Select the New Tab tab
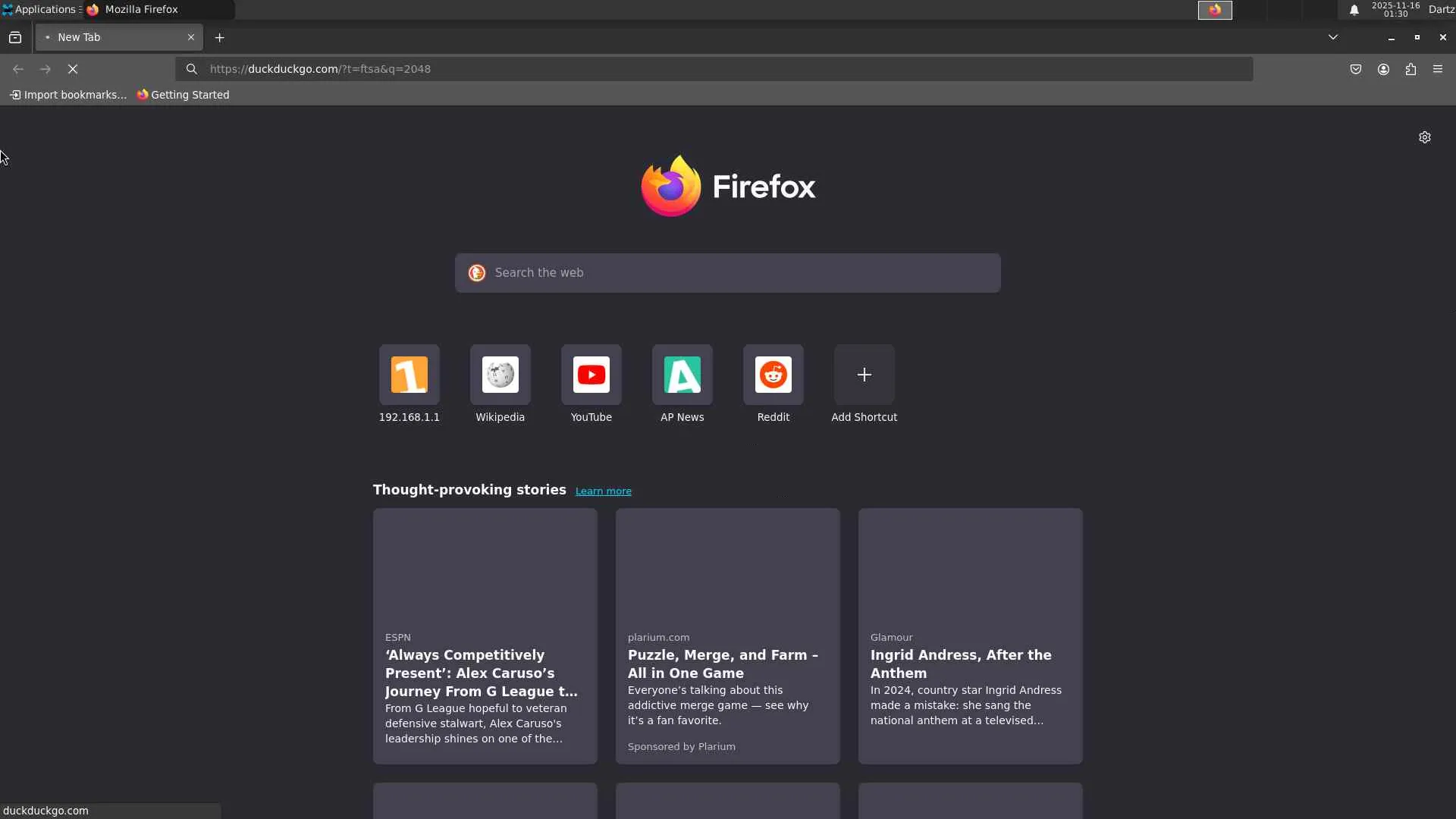Image resolution: width=1456 pixels, height=819 pixels. pyautogui.click(x=114, y=37)
